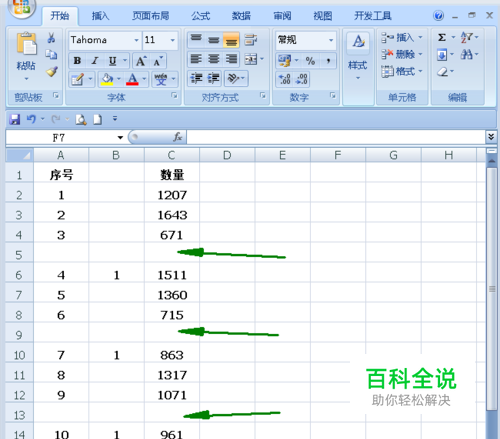Click the Find binoculars icon
Screen dimensions: 500x439
(467, 54)
